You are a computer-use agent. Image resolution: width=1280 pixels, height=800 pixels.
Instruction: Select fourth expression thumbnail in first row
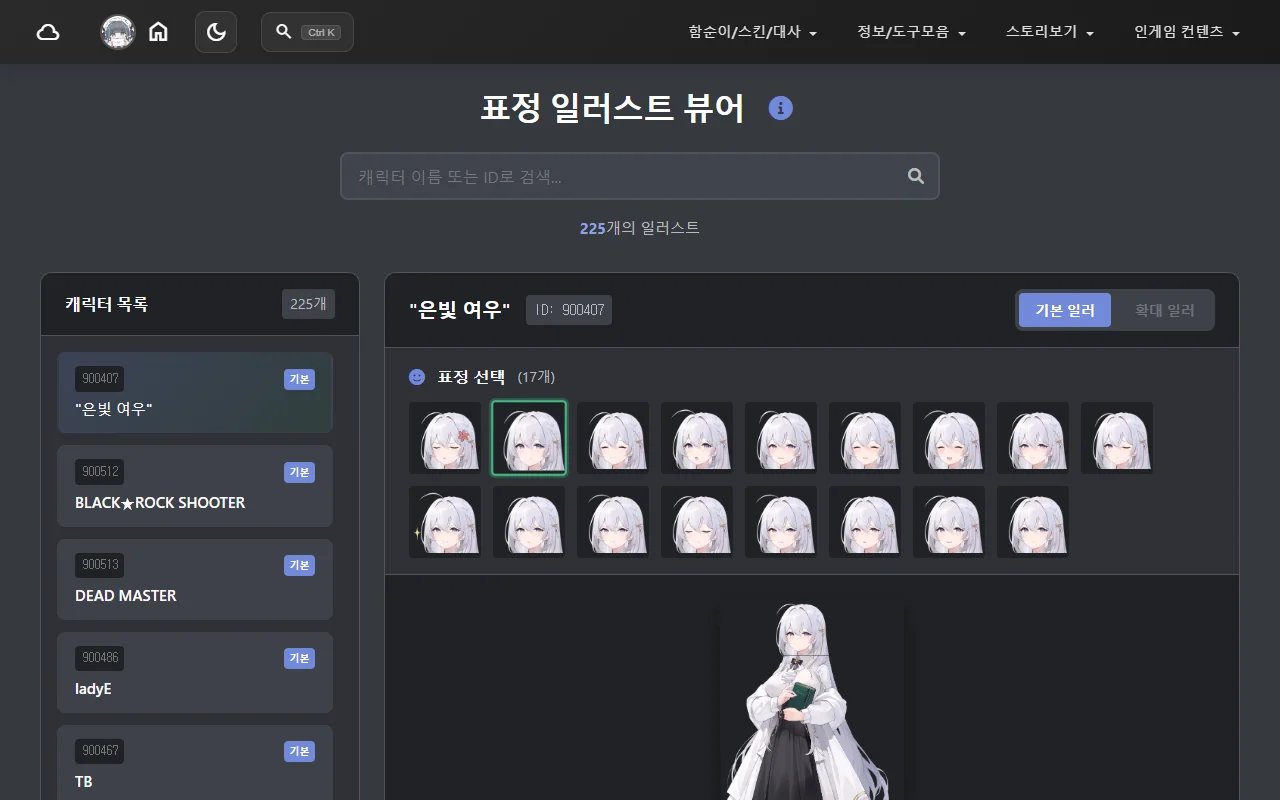697,438
